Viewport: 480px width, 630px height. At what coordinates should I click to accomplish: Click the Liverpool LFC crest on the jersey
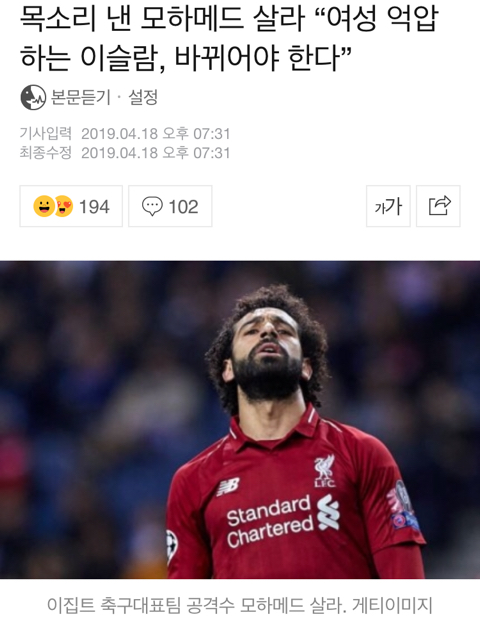point(325,470)
